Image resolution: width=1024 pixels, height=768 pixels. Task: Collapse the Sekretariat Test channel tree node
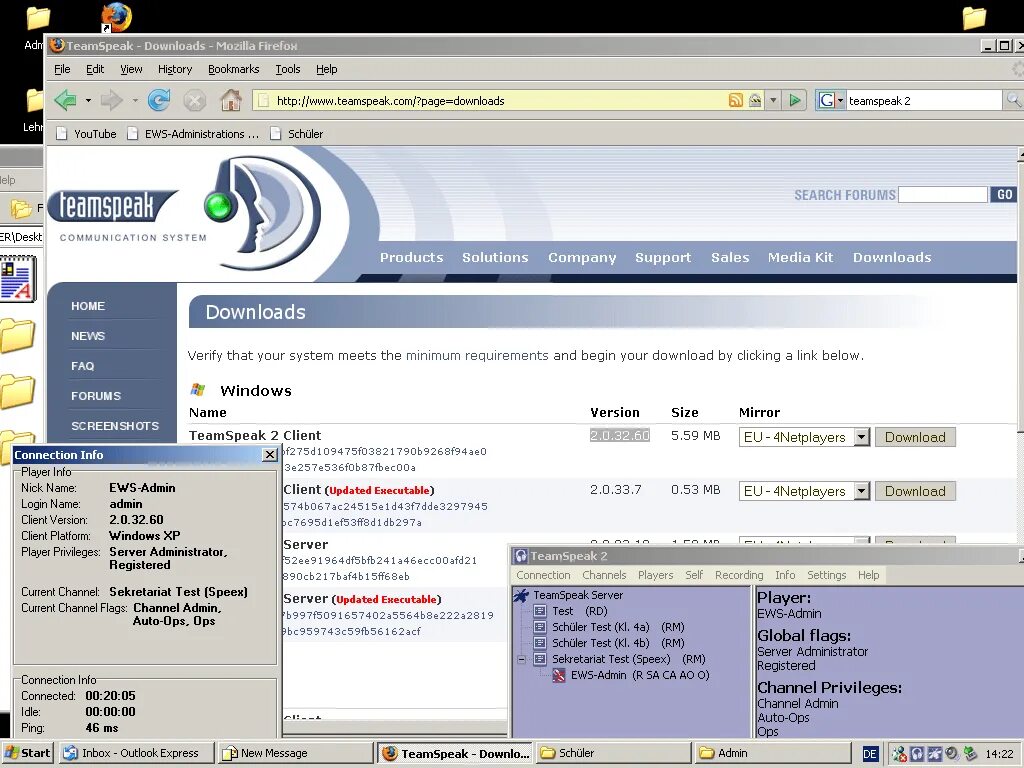(x=521, y=659)
